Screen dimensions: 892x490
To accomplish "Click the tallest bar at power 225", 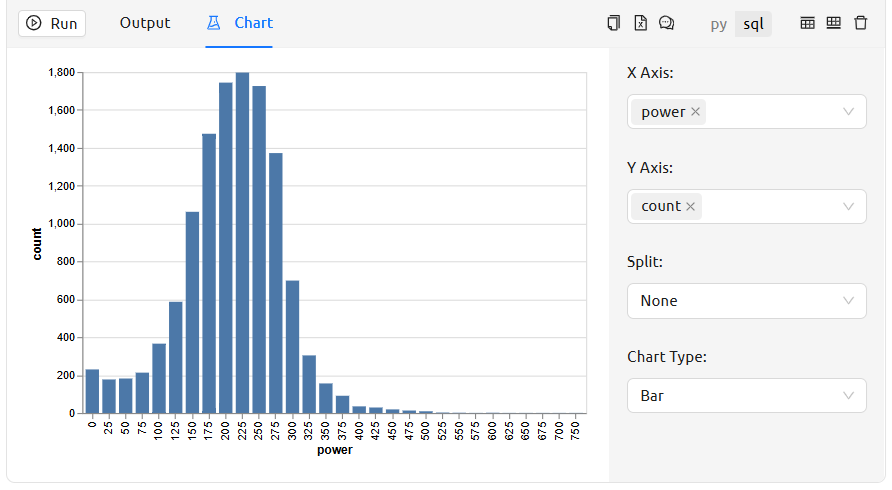I will pyautogui.click(x=242, y=242).
